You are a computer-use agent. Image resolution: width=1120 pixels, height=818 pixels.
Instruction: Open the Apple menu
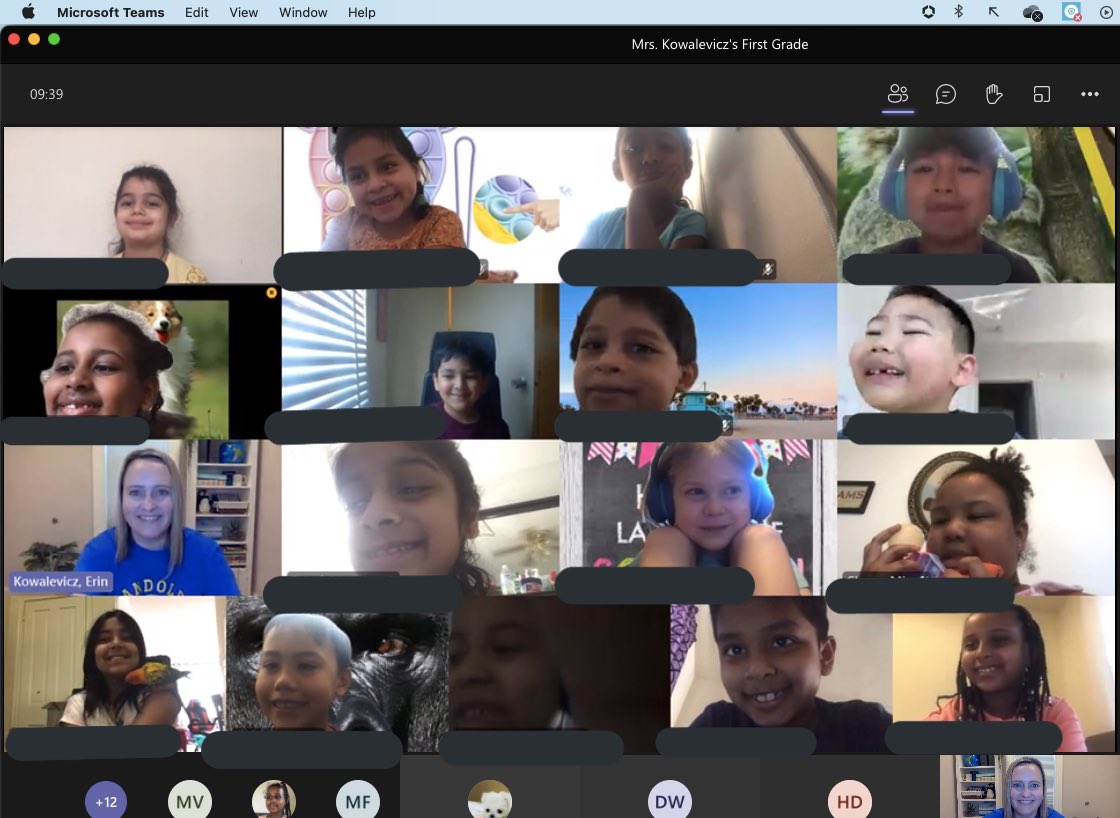point(29,12)
